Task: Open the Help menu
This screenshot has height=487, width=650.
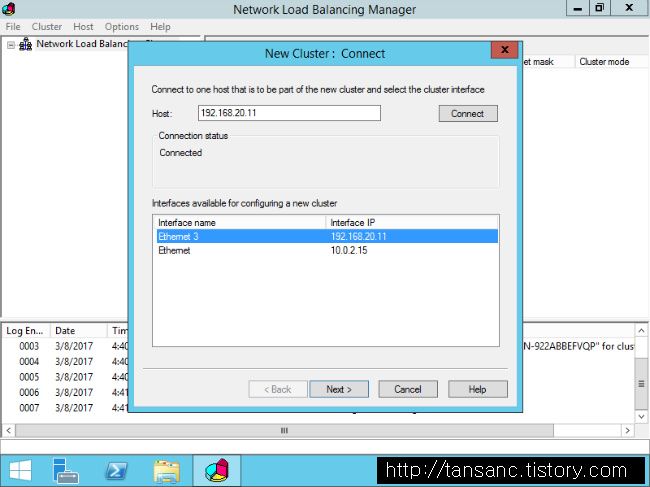Action: pyautogui.click(x=160, y=27)
